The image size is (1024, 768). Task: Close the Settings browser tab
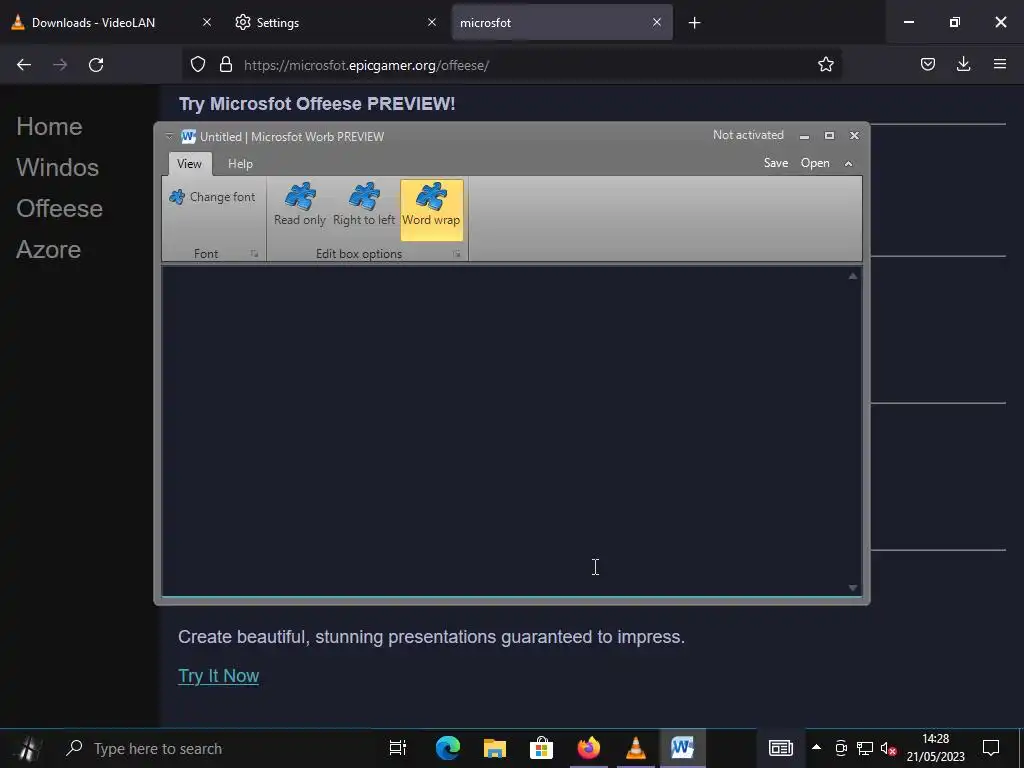(x=432, y=22)
